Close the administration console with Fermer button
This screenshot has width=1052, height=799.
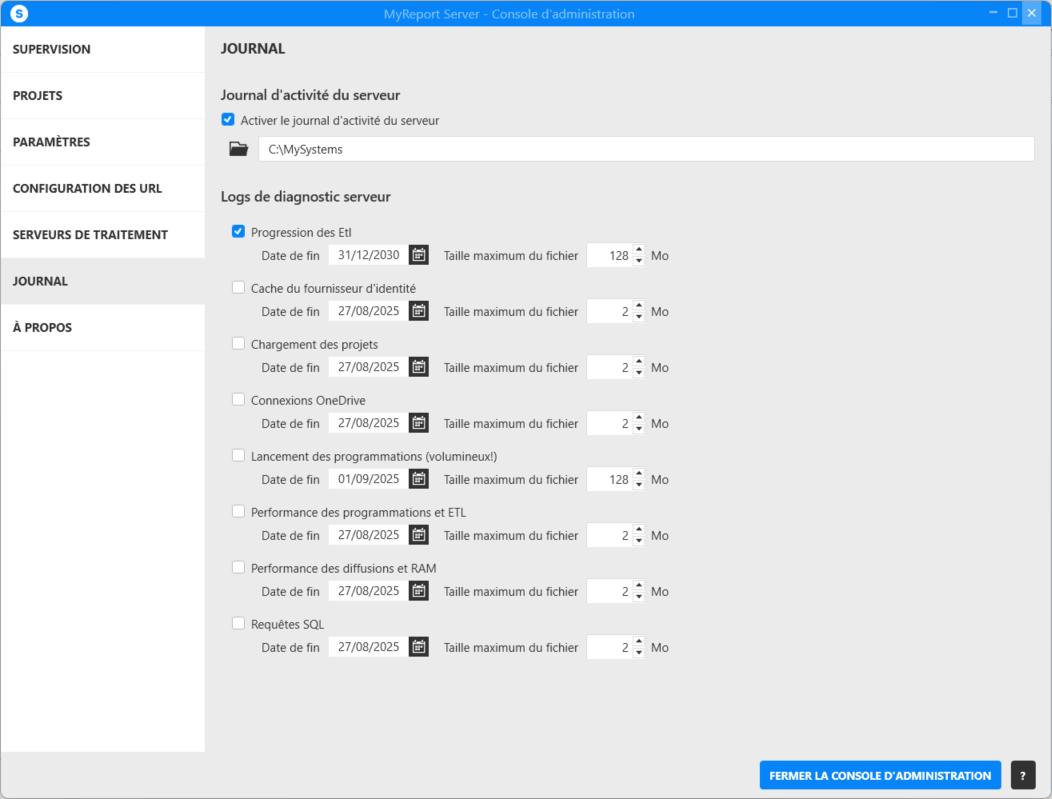click(879, 775)
